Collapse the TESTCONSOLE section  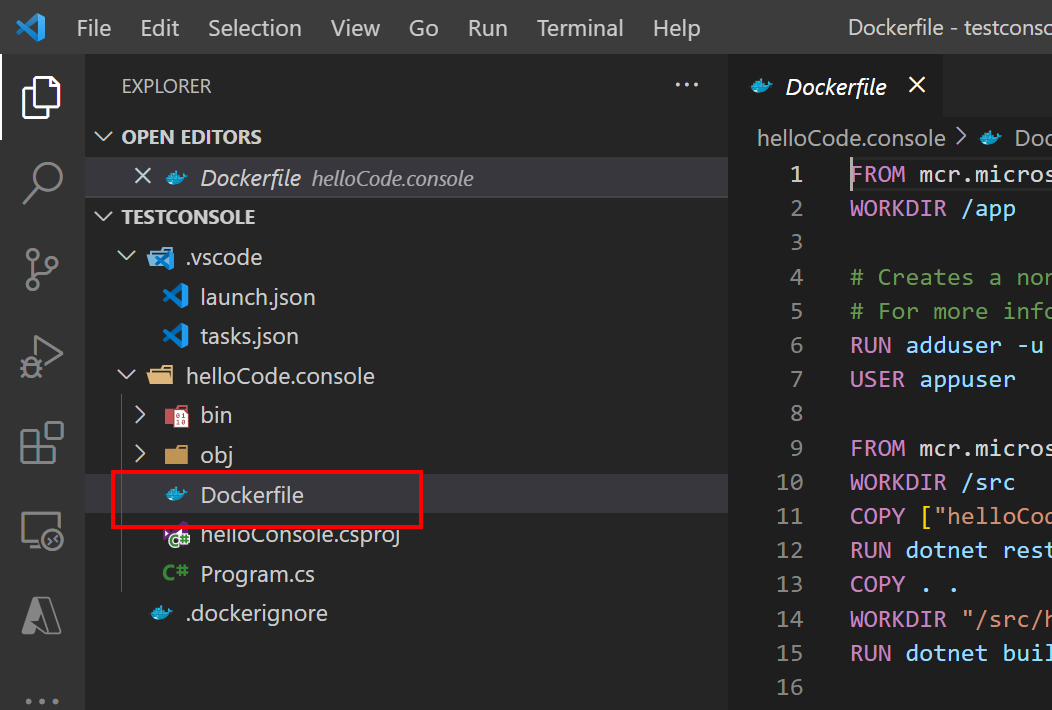tap(103, 217)
